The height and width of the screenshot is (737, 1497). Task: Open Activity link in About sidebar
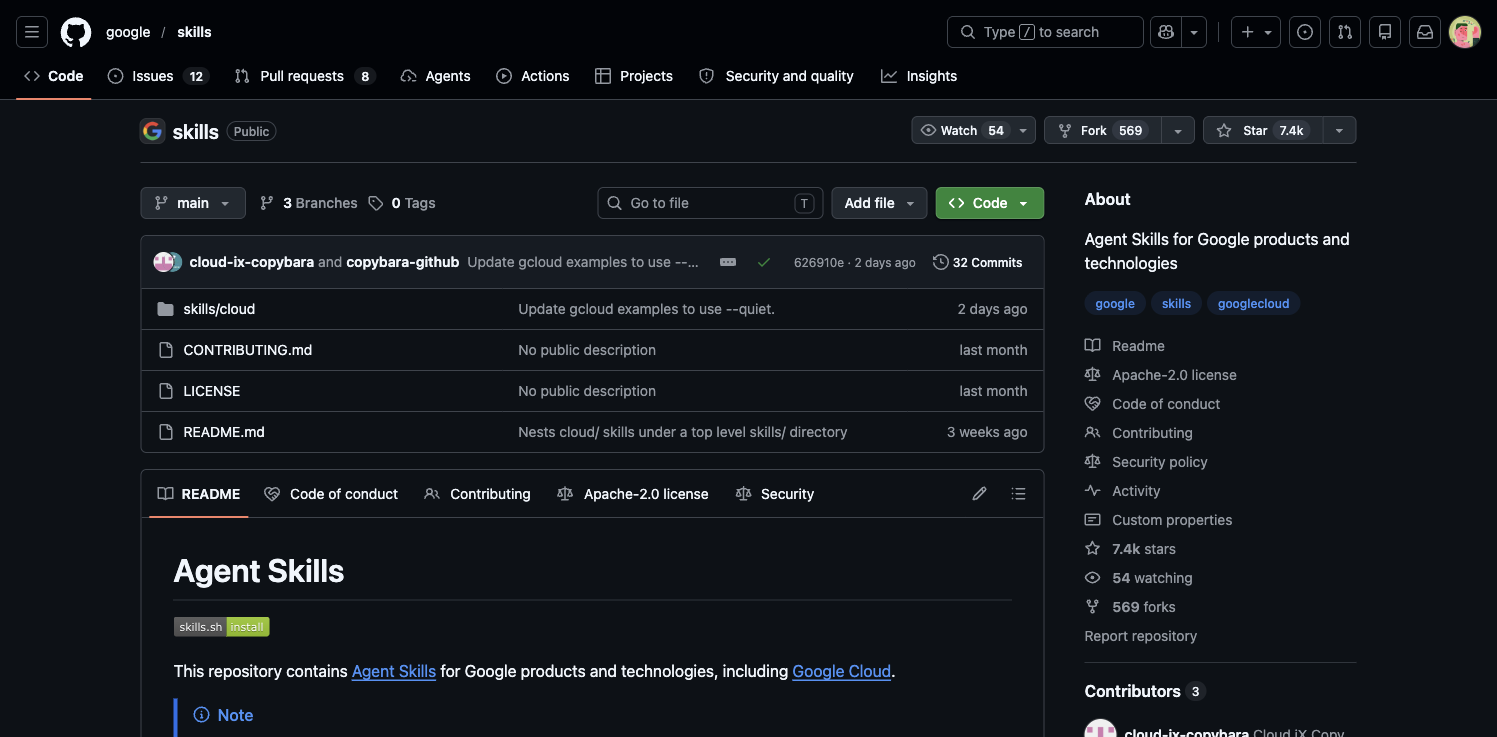point(1123,491)
